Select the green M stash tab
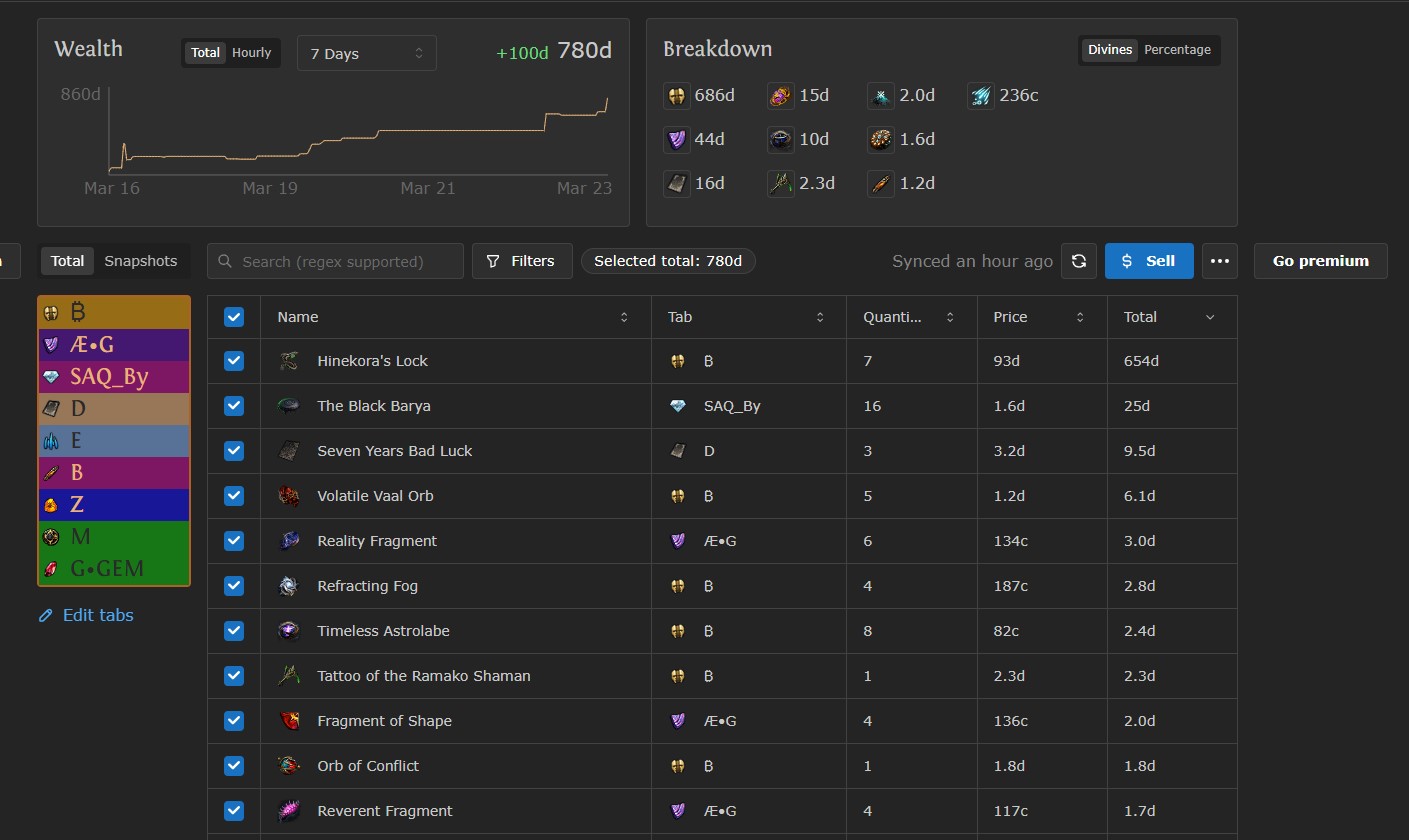Image resolution: width=1409 pixels, height=840 pixels. (114, 537)
